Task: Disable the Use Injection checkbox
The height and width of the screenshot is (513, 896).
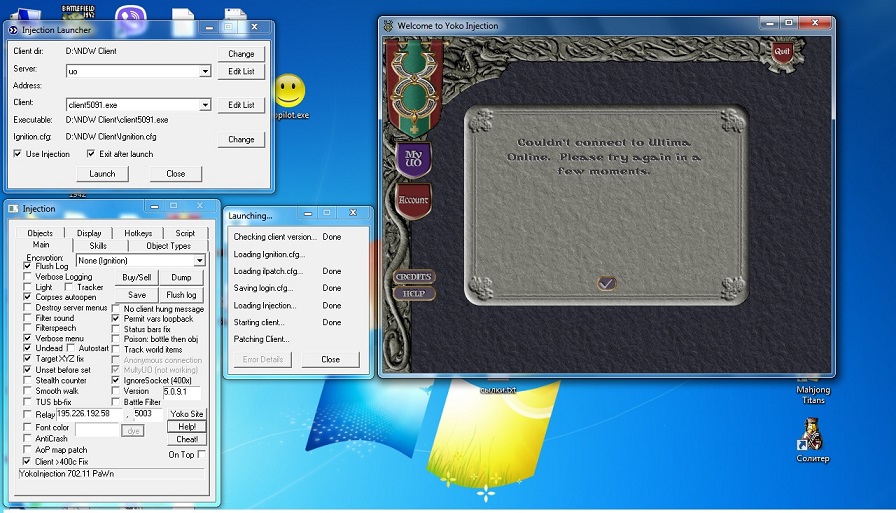Action: click(x=18, y=154)
